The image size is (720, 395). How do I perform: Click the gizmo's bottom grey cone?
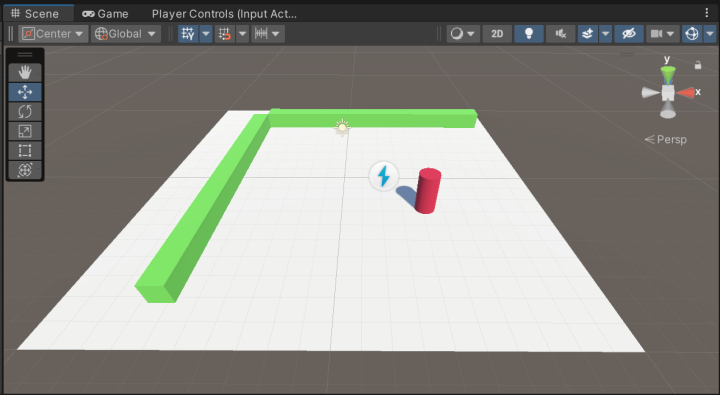click(668, 110)
